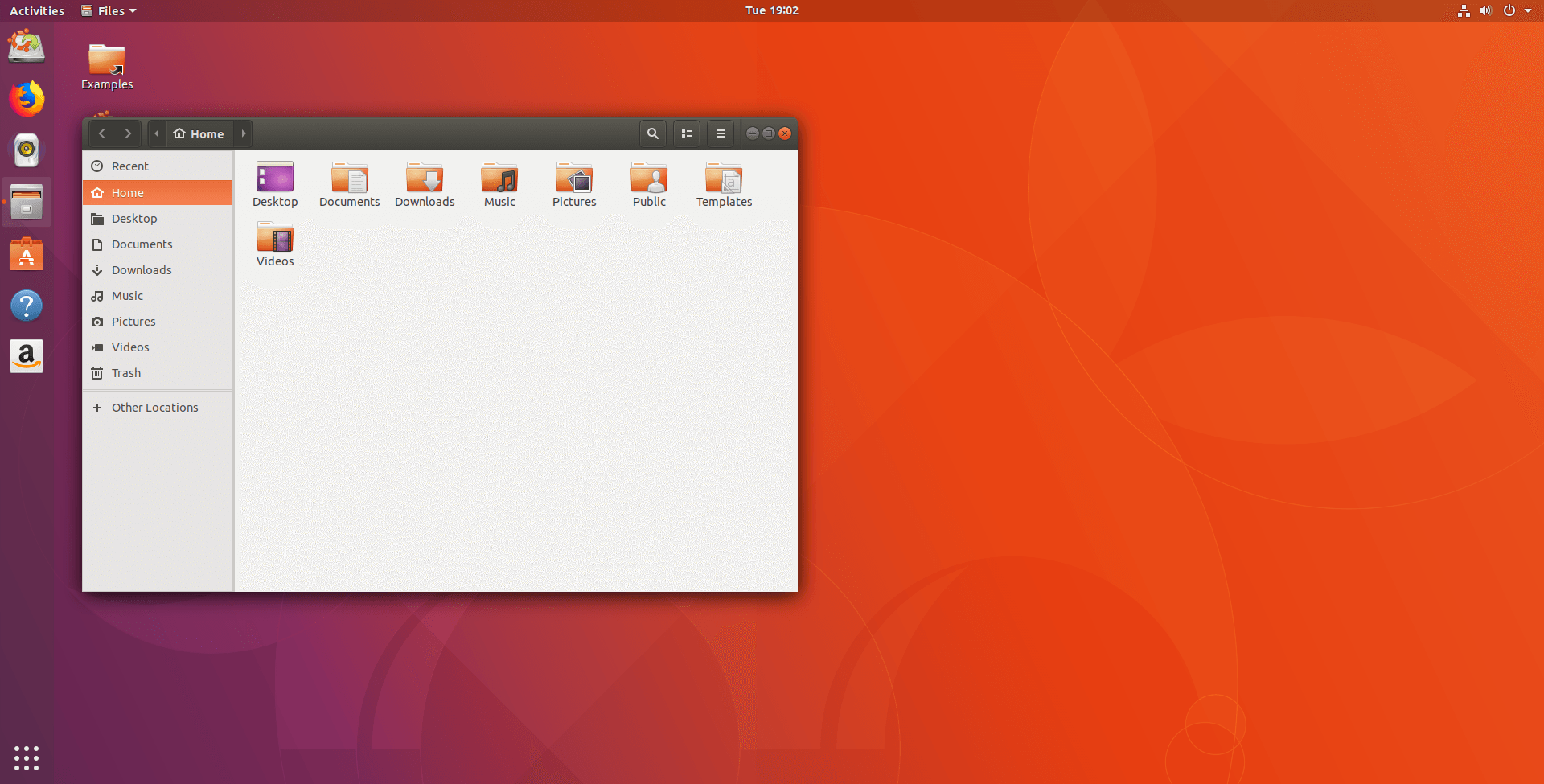Show Applications grid in the dock
The height and width of the screenshot is (784, 1544).
click(27, 757)
